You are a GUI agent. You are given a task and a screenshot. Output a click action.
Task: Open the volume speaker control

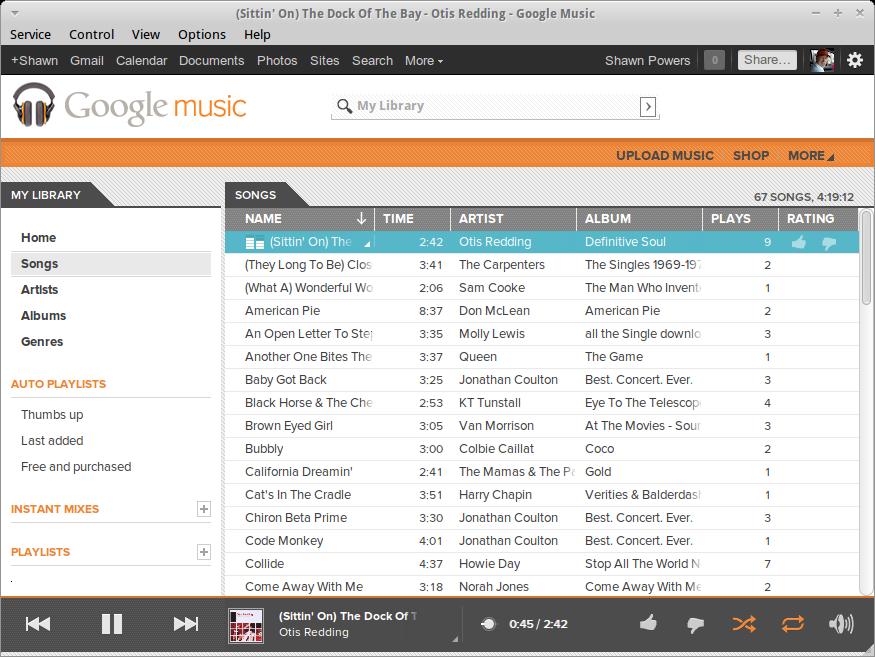tap(841, 624)
